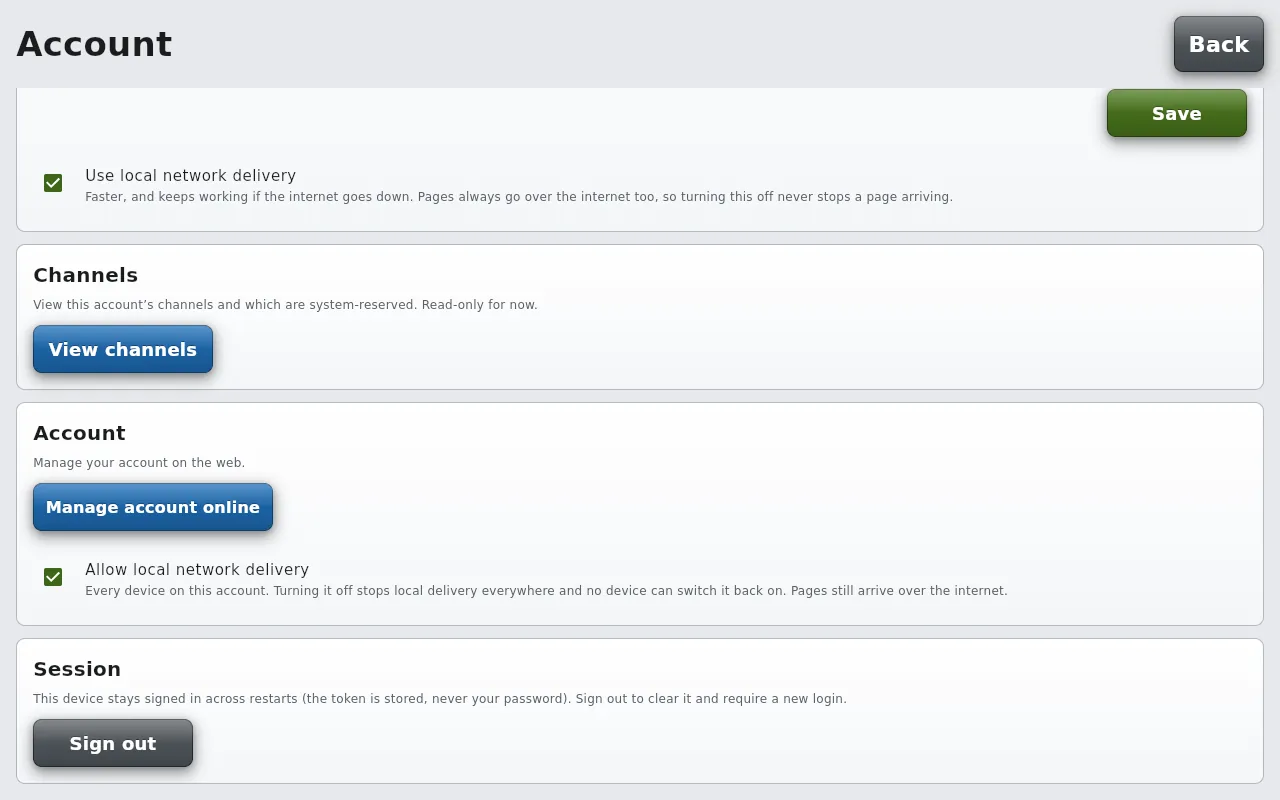Open View channels

pos(123,349)
